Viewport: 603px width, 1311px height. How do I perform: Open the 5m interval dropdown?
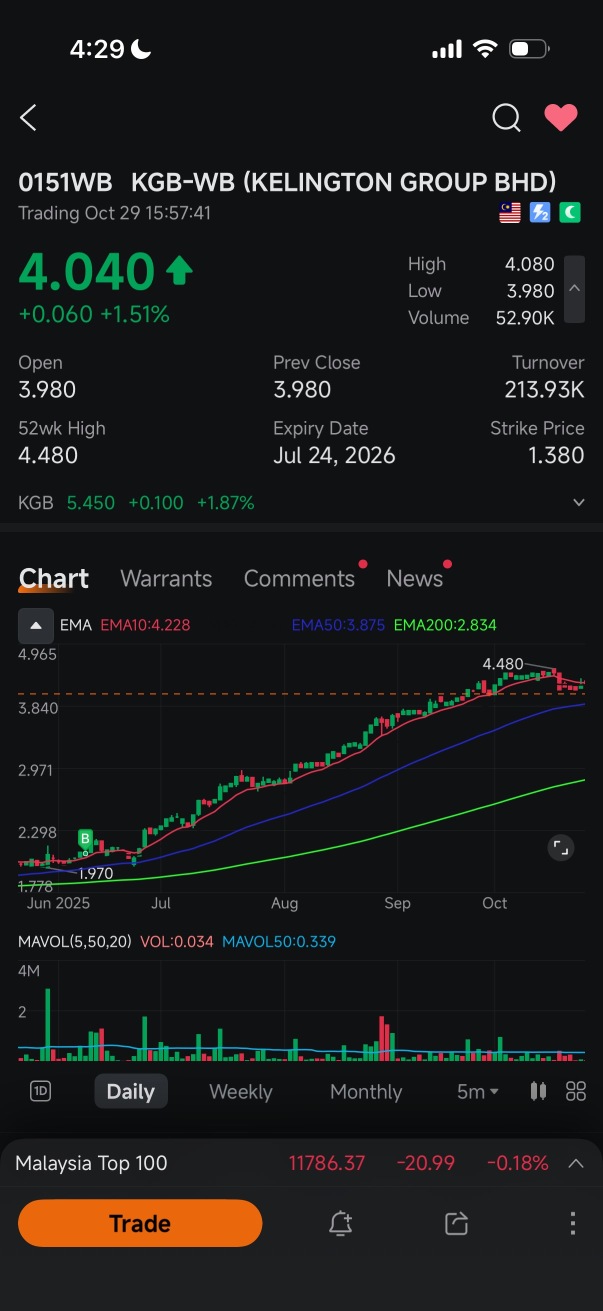tap(477, 1091)
